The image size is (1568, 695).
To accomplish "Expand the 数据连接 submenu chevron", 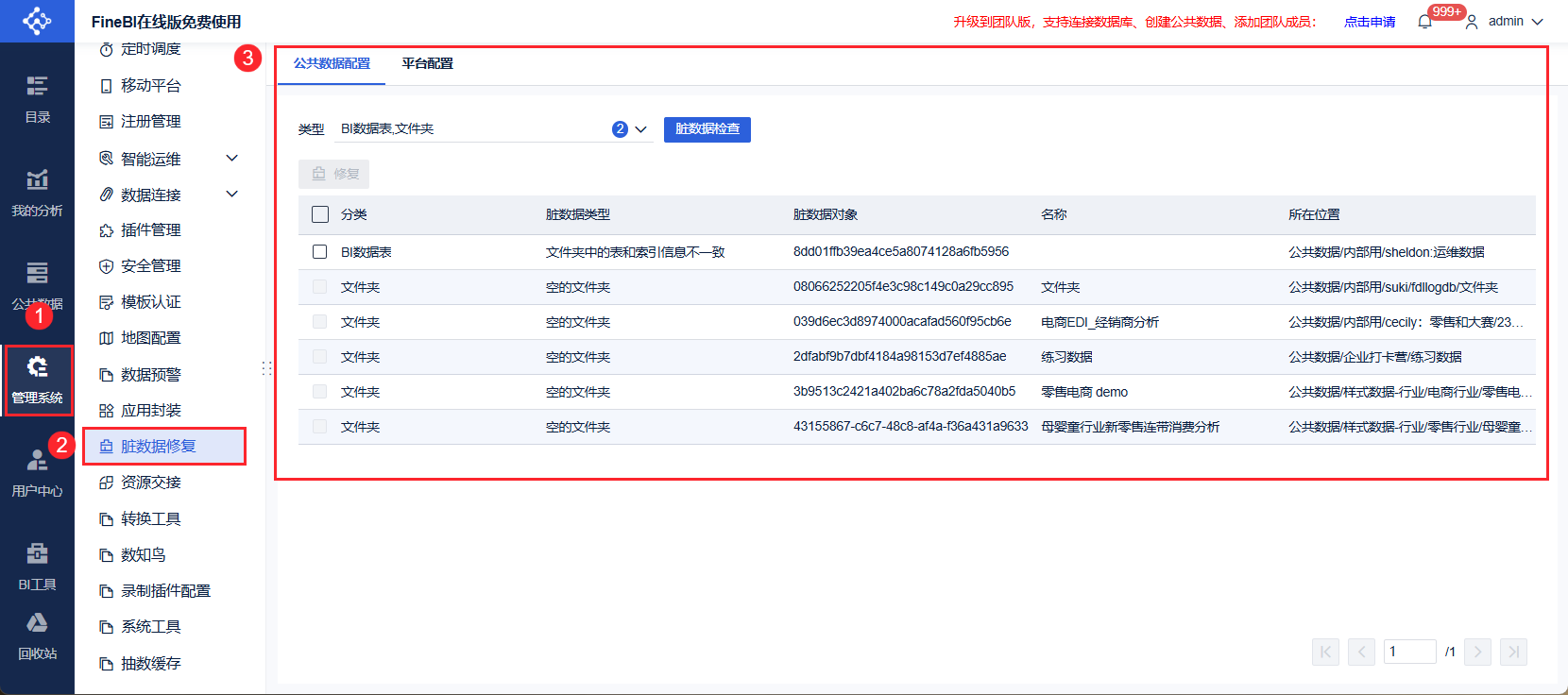I will coord(232,194).
